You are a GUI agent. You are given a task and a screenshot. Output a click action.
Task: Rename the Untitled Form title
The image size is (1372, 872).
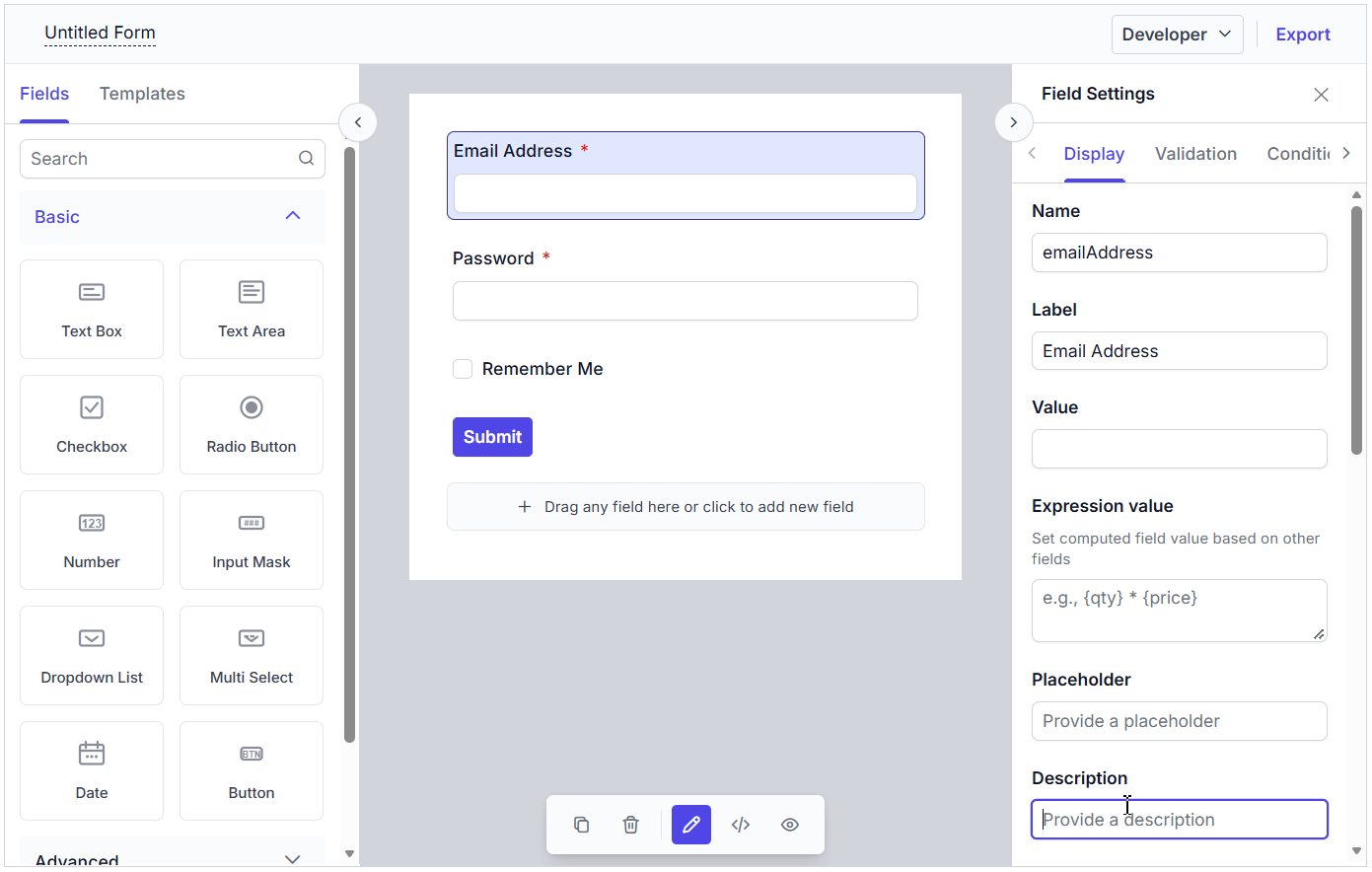tap(100, 33)
